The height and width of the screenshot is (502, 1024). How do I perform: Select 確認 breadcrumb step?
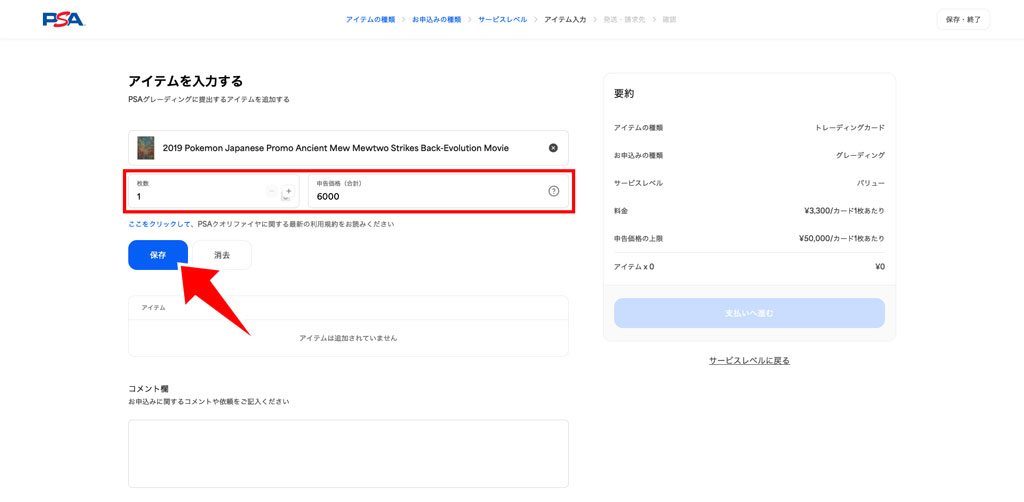point(669,20)
